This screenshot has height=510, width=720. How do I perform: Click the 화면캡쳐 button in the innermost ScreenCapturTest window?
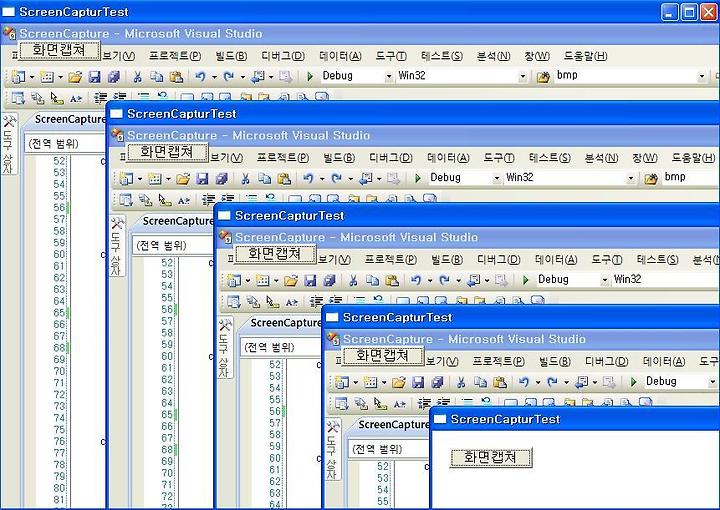pyautogui.click(x=491, y=457)
